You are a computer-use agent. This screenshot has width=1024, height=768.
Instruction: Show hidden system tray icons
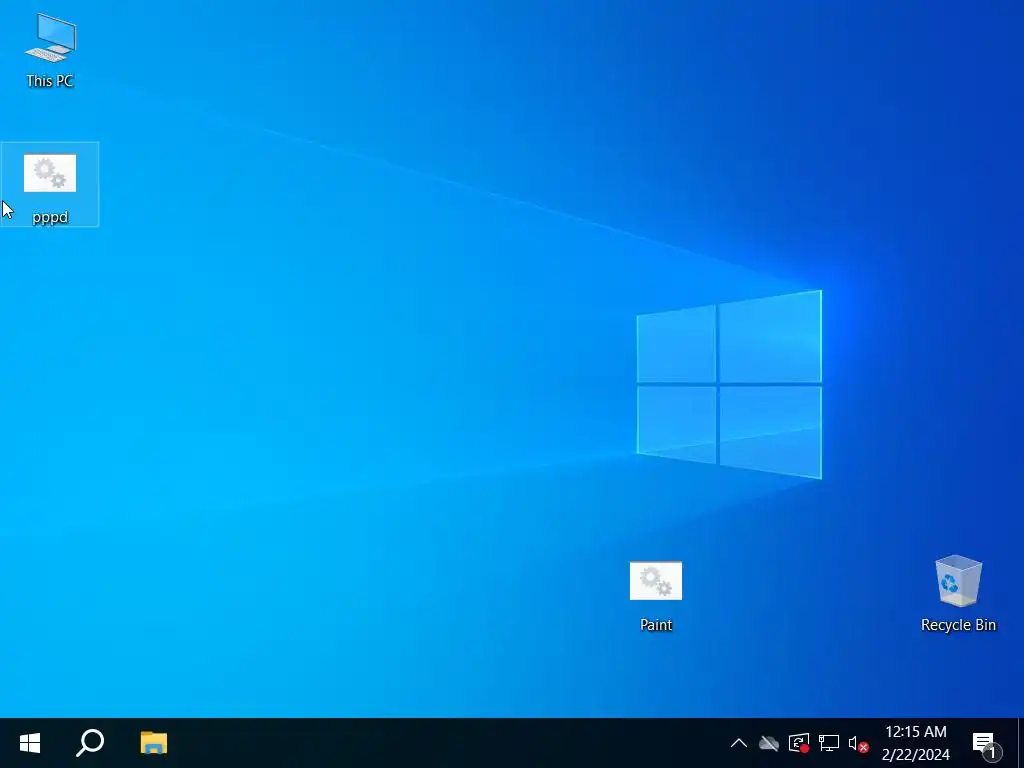(x=739, y=743)
